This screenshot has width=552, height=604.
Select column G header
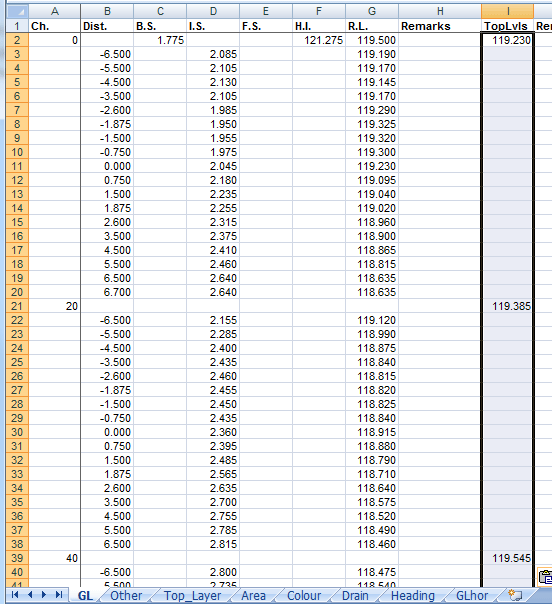372,12
